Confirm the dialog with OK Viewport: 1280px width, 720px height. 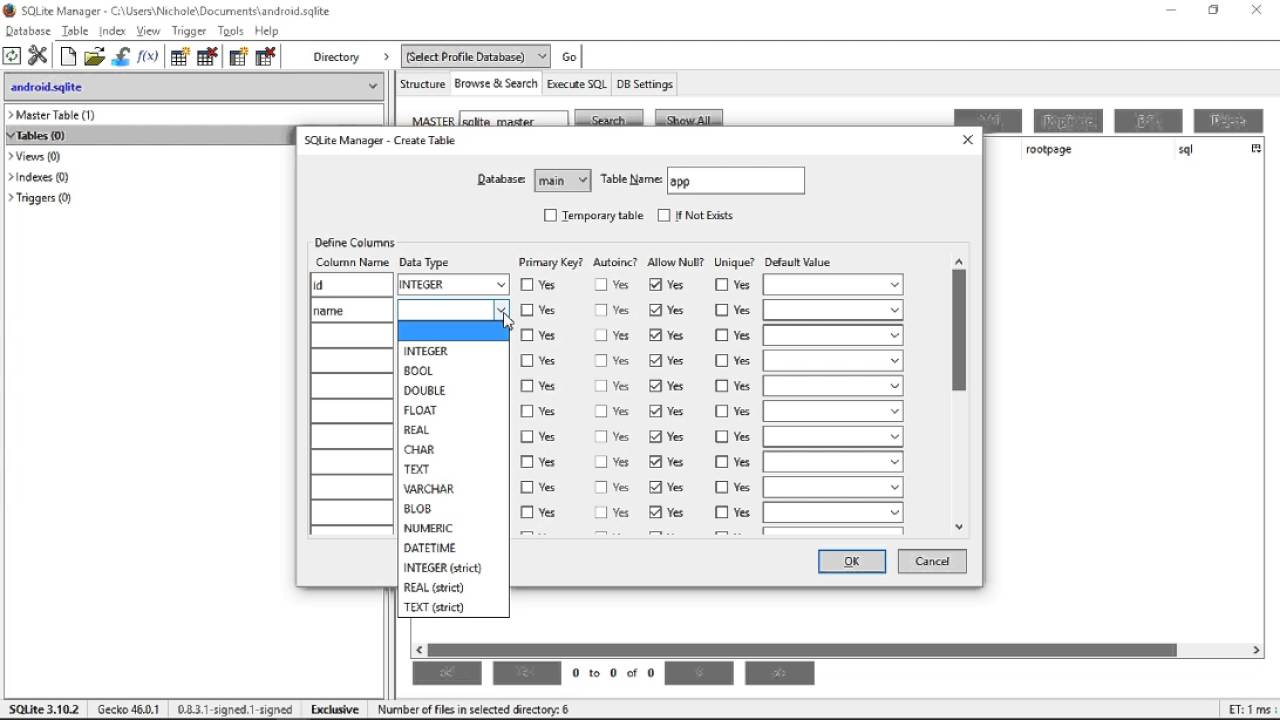coord(852,561)
